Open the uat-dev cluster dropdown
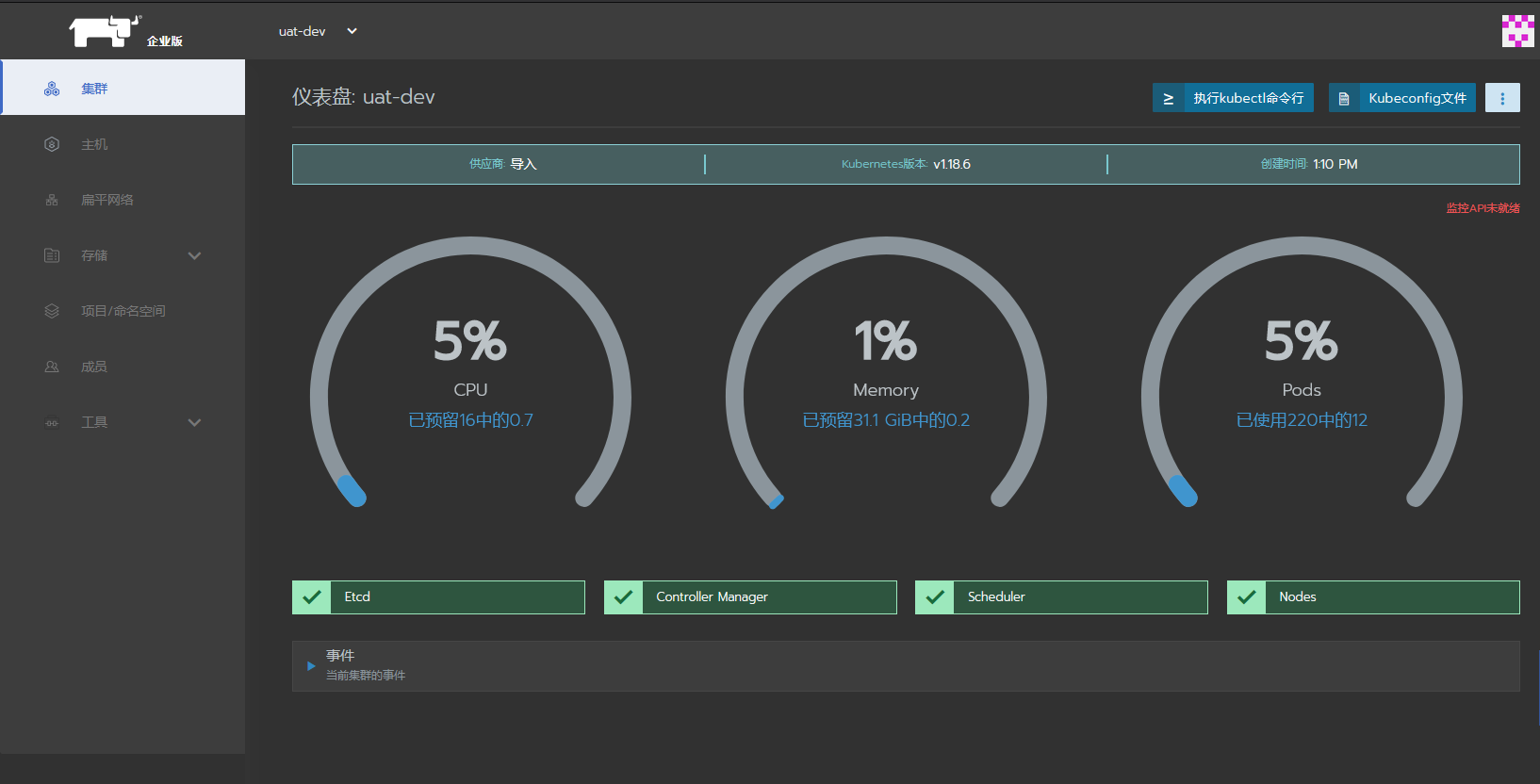This screenshot has height=784, width=1540. (318, 31)
